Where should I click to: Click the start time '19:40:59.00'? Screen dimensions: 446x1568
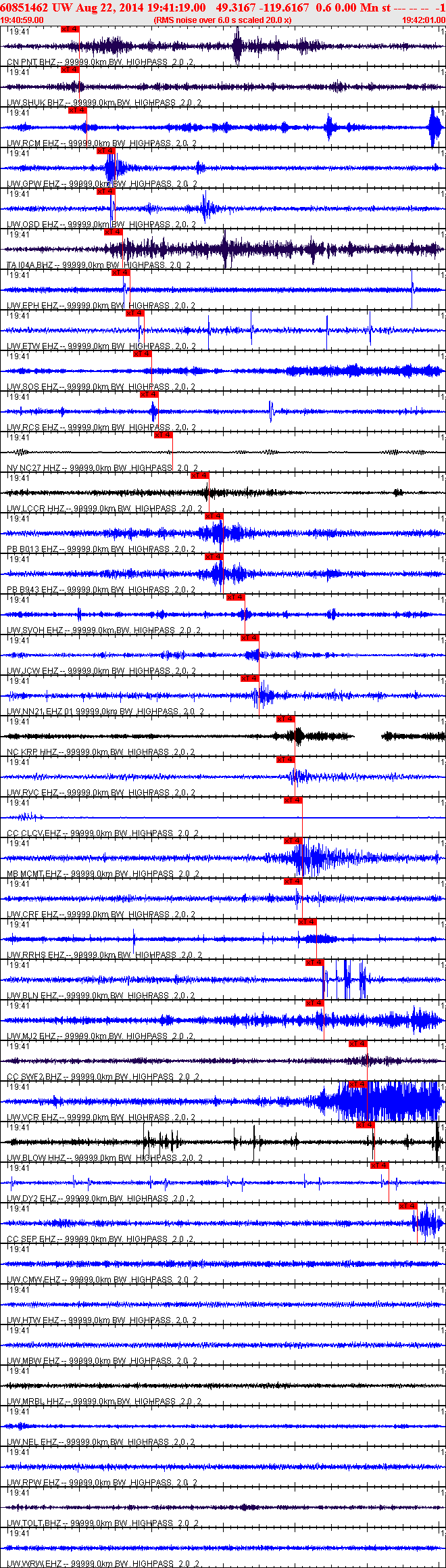22,20
